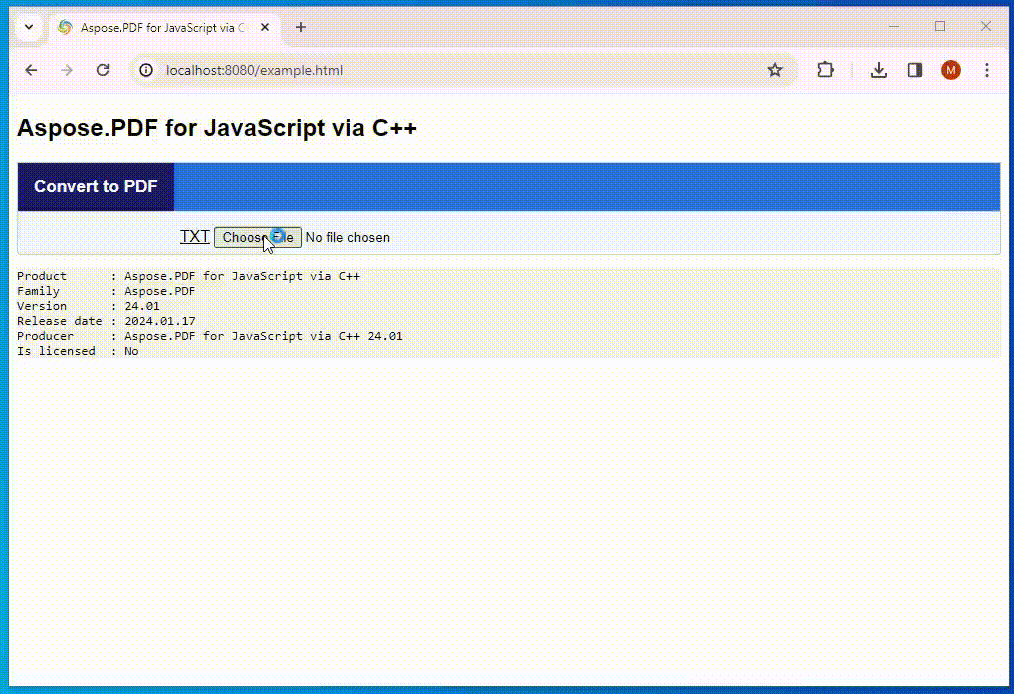This screenshot has height=694, width=1014.
Task: Click the forward navigation arrow
Action: pyautogui.click(x=67, y=70)
